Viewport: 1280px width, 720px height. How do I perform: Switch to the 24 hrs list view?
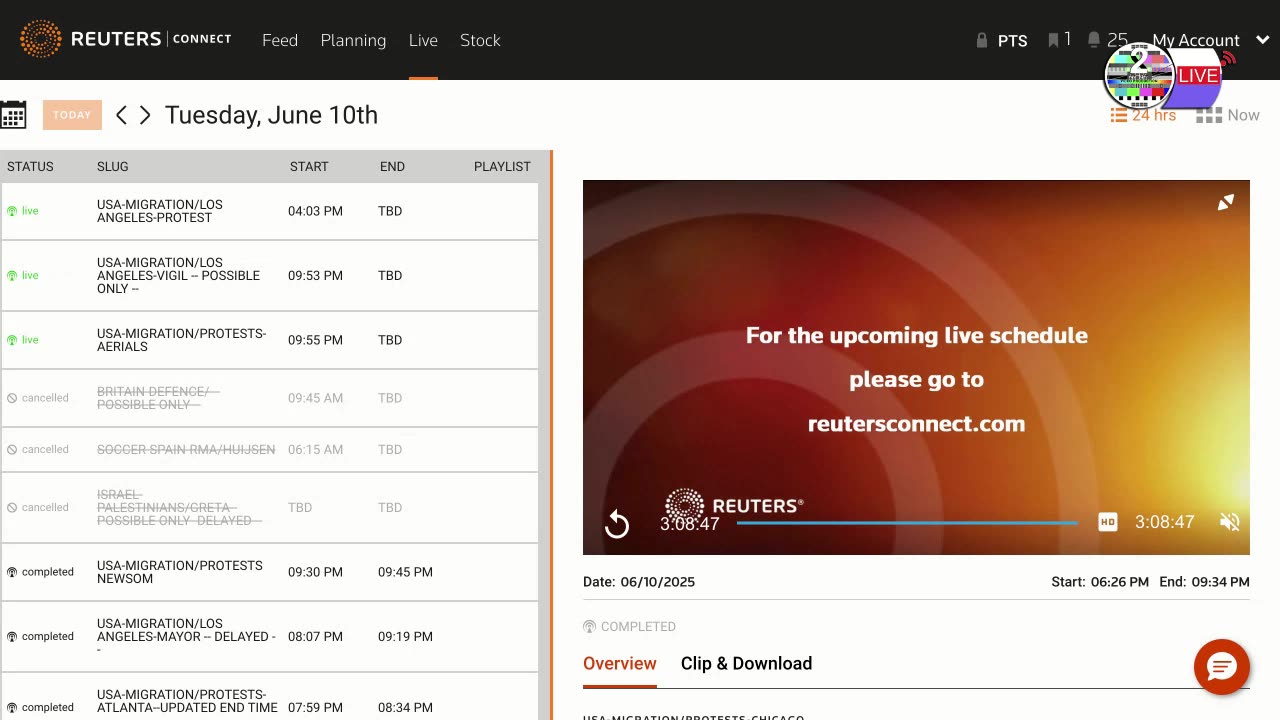[1143, 115]
